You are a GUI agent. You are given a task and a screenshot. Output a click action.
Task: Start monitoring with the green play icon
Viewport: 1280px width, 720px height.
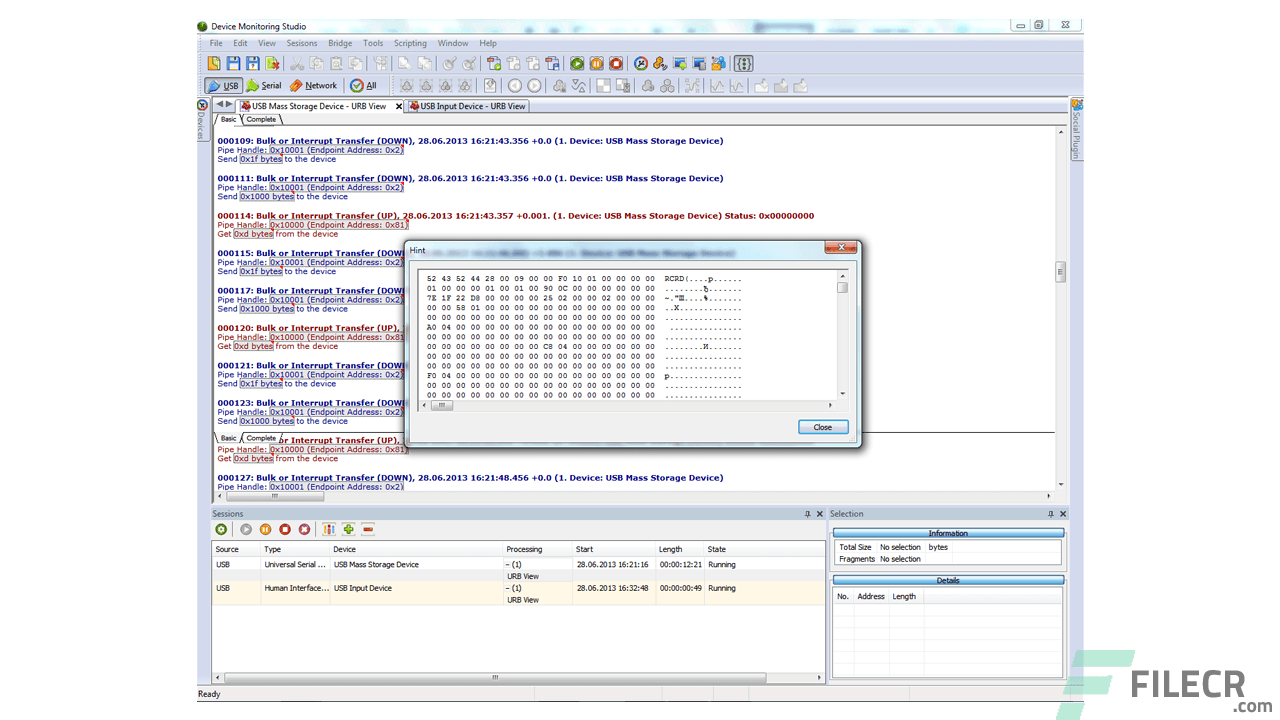(x=246, y=529)
